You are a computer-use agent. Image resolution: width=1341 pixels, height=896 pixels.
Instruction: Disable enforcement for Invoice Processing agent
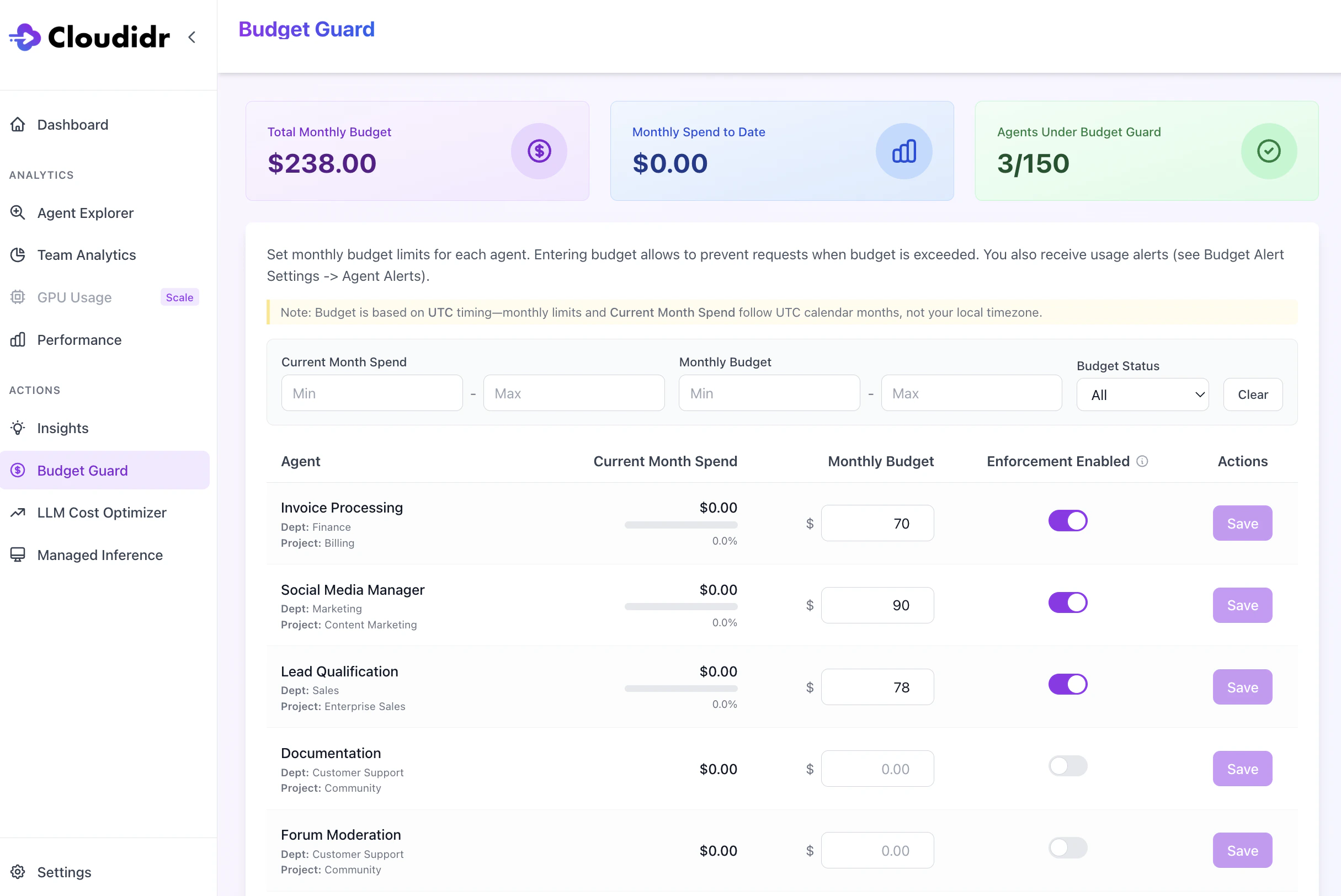point(1067,521)
